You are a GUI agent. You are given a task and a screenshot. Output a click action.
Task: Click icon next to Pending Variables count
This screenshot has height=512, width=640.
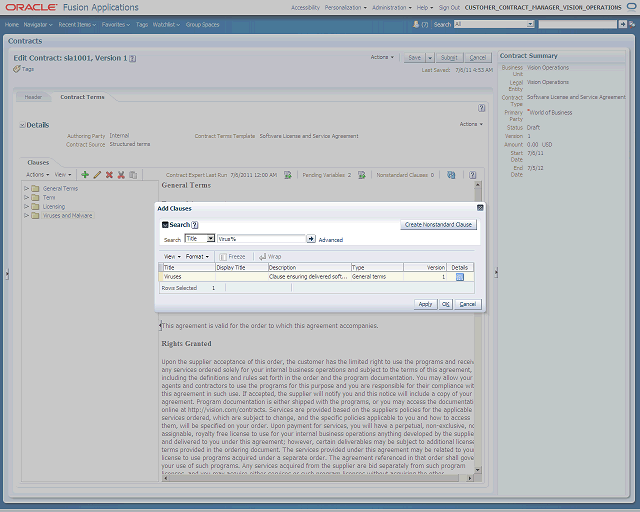pos(362,175)
